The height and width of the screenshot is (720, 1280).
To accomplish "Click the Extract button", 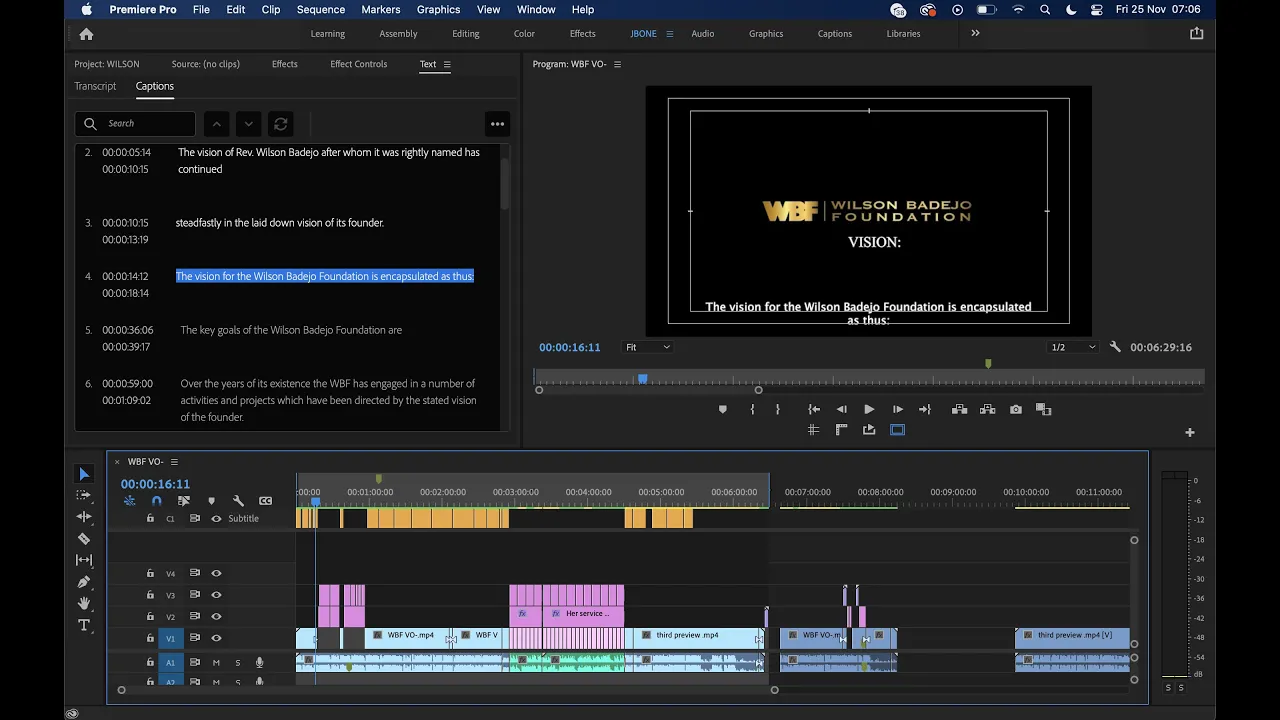I will [988, 409].
